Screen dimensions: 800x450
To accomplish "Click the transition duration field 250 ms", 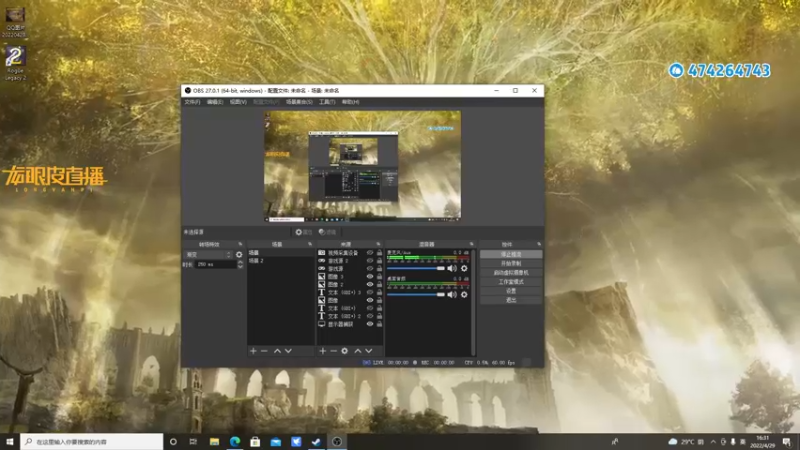I will 215,264.
